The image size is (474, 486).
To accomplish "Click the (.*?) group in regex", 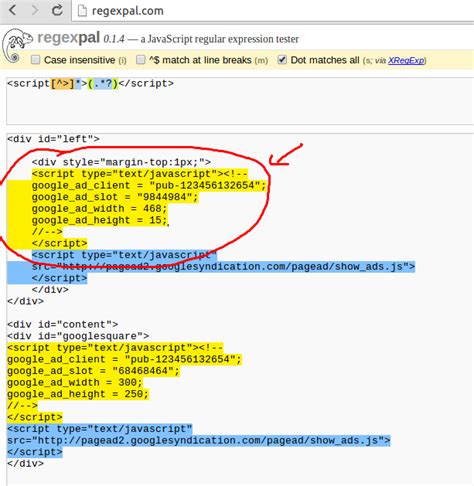I will [103, 83].
